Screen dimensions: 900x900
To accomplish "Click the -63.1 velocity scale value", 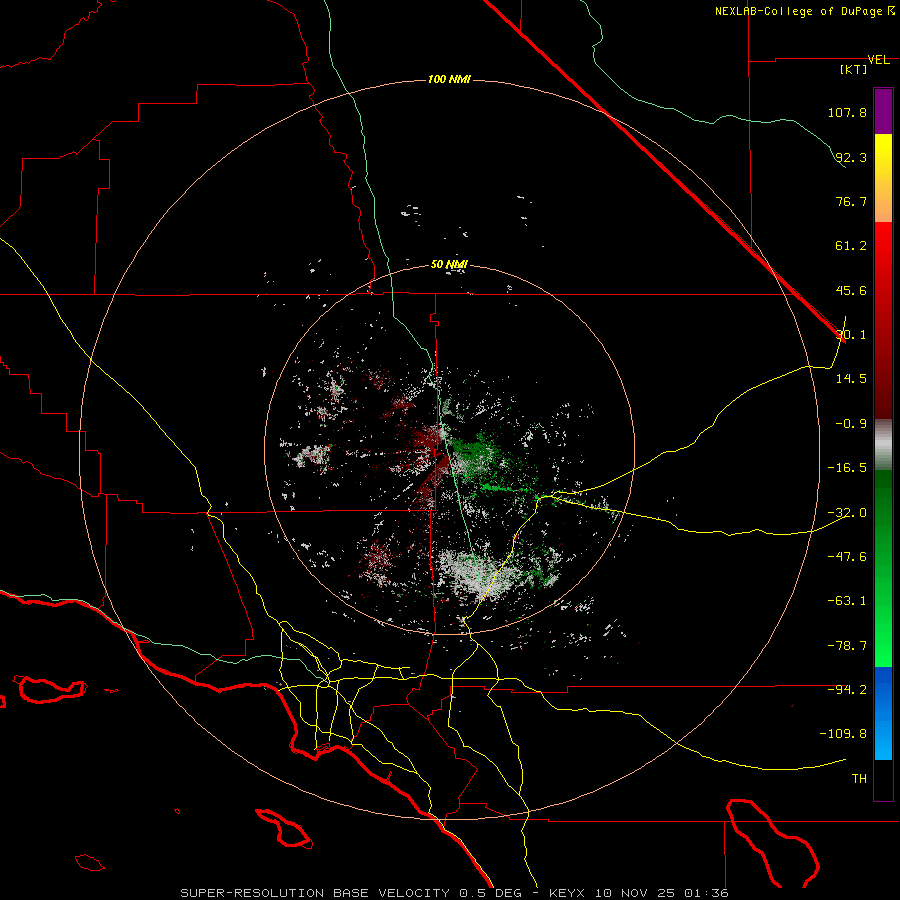I will [x=847, y=601].
